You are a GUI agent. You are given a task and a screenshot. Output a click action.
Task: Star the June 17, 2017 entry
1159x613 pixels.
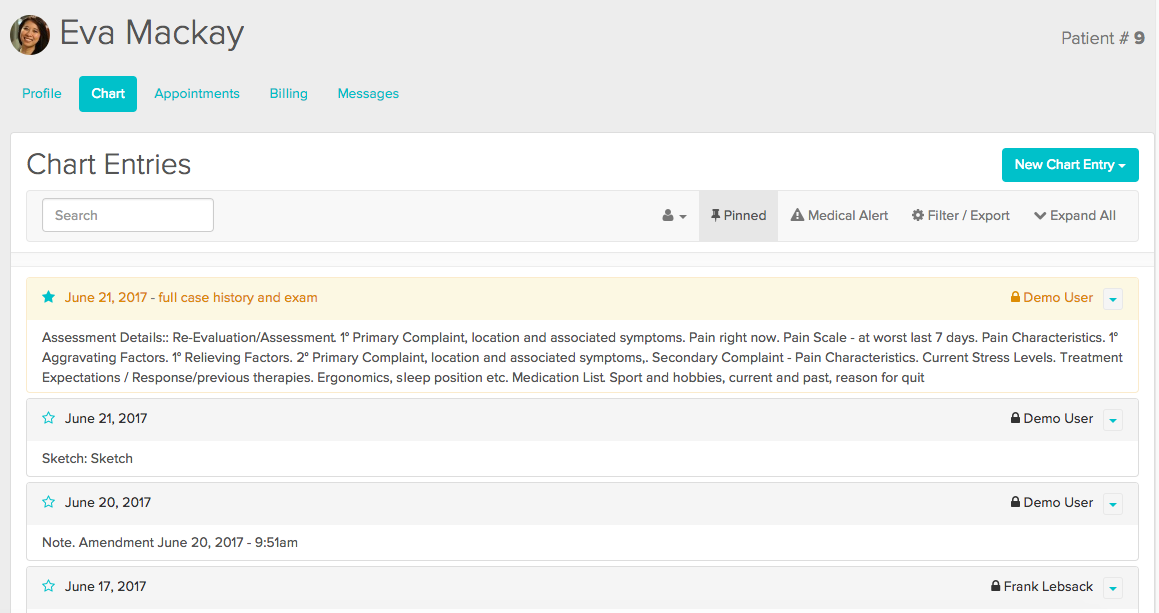(x=49, y=586)
